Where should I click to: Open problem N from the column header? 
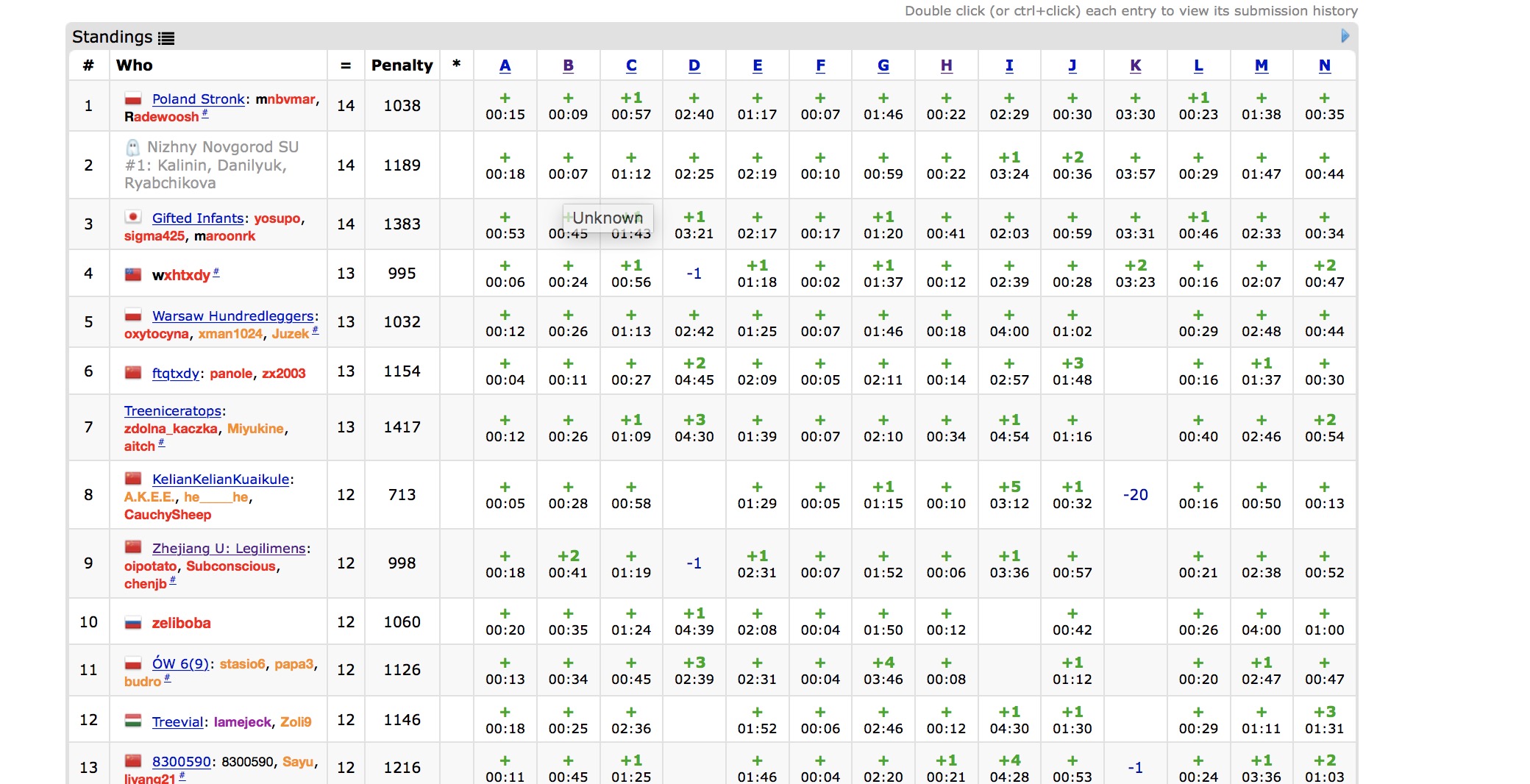pyautogui.click(x=1324, y=65)
